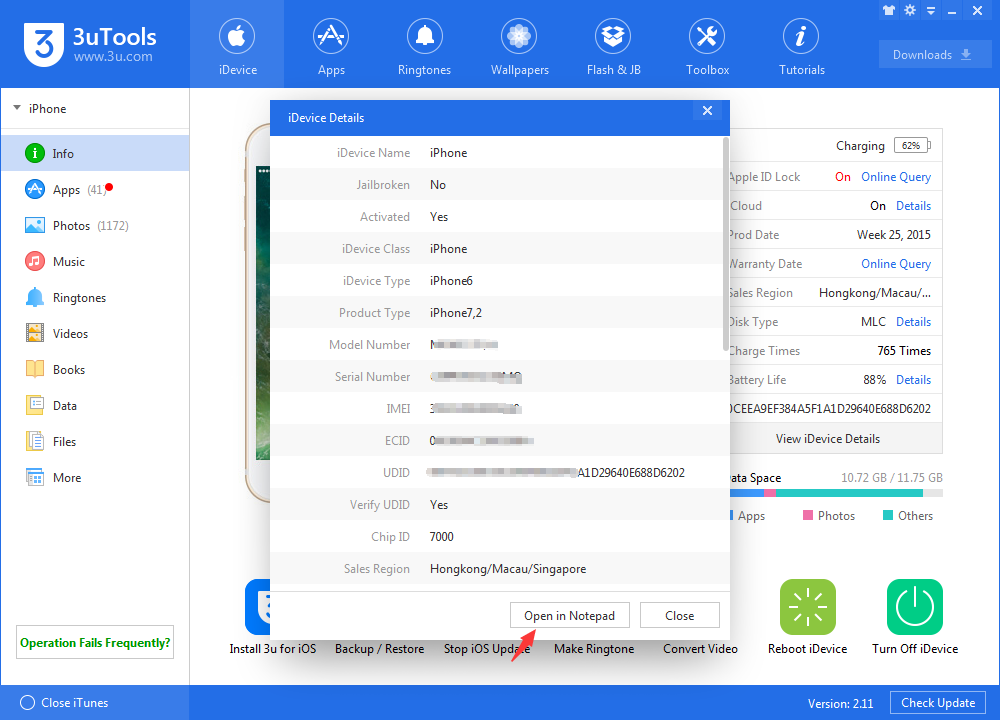Open the title bar dropdown menu icon

[x=930, y=11]
